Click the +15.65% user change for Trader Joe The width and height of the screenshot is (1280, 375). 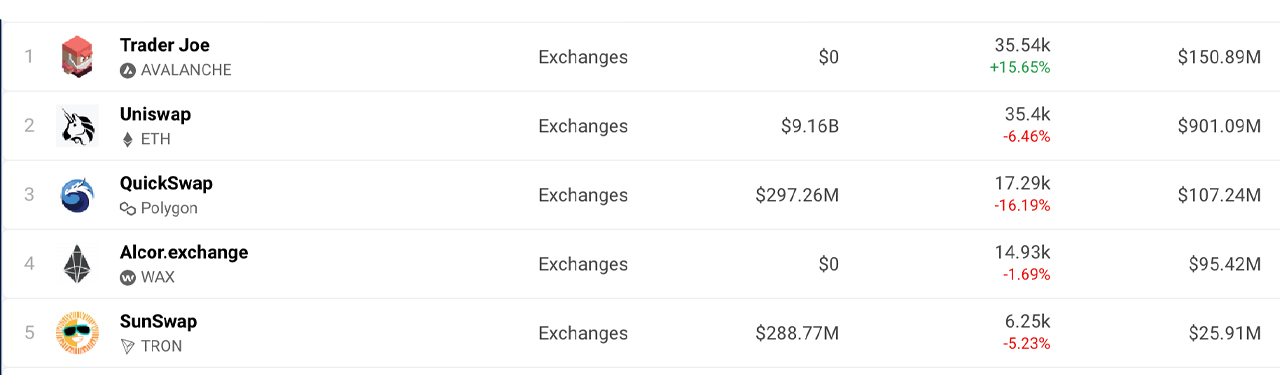[1022, 67]
